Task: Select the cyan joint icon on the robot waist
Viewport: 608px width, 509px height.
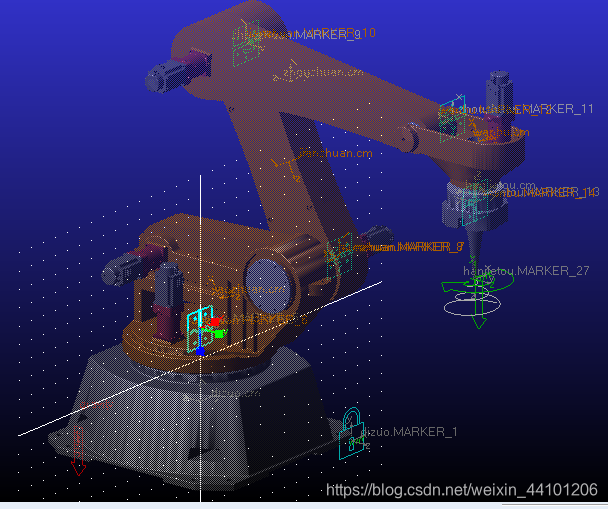Action: pyautogui.click(x=198, y=328)
